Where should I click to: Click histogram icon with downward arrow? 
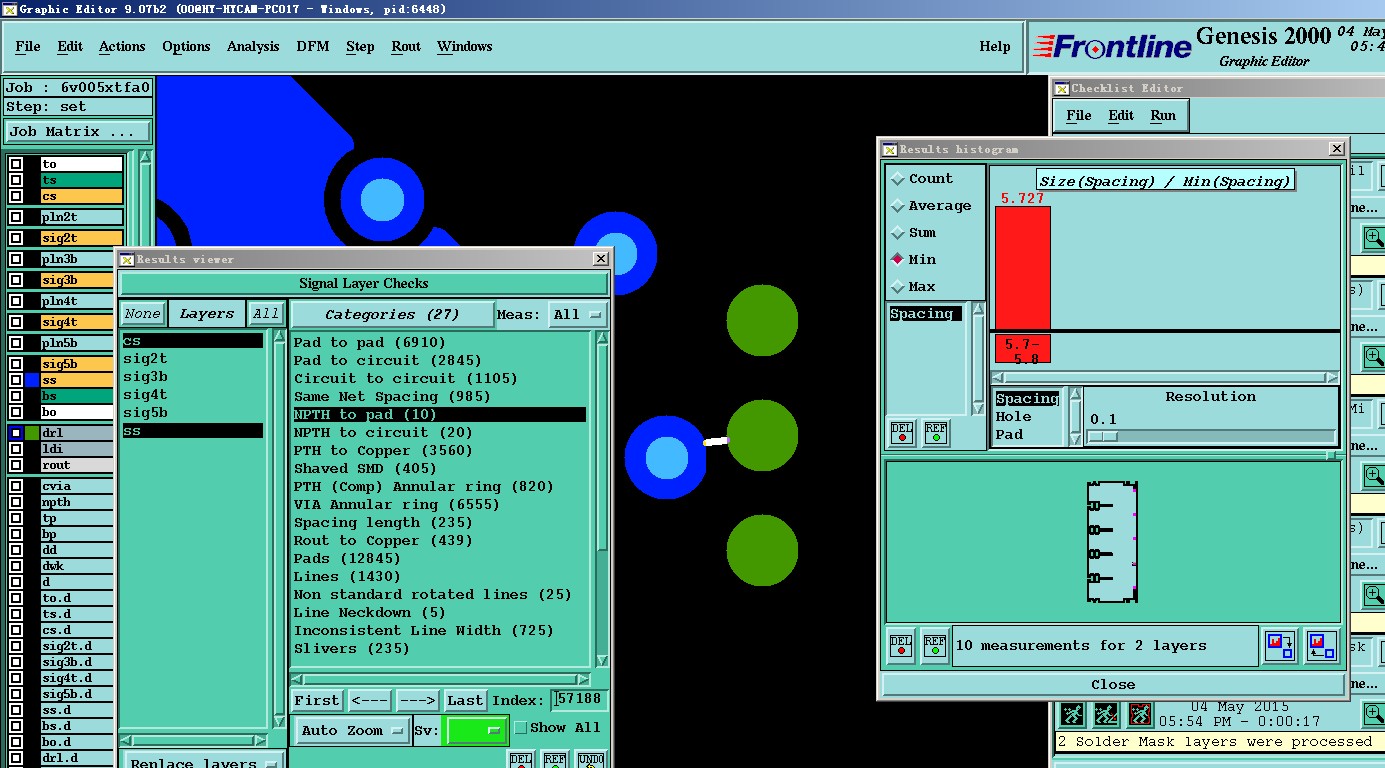tap(1280, 645)
